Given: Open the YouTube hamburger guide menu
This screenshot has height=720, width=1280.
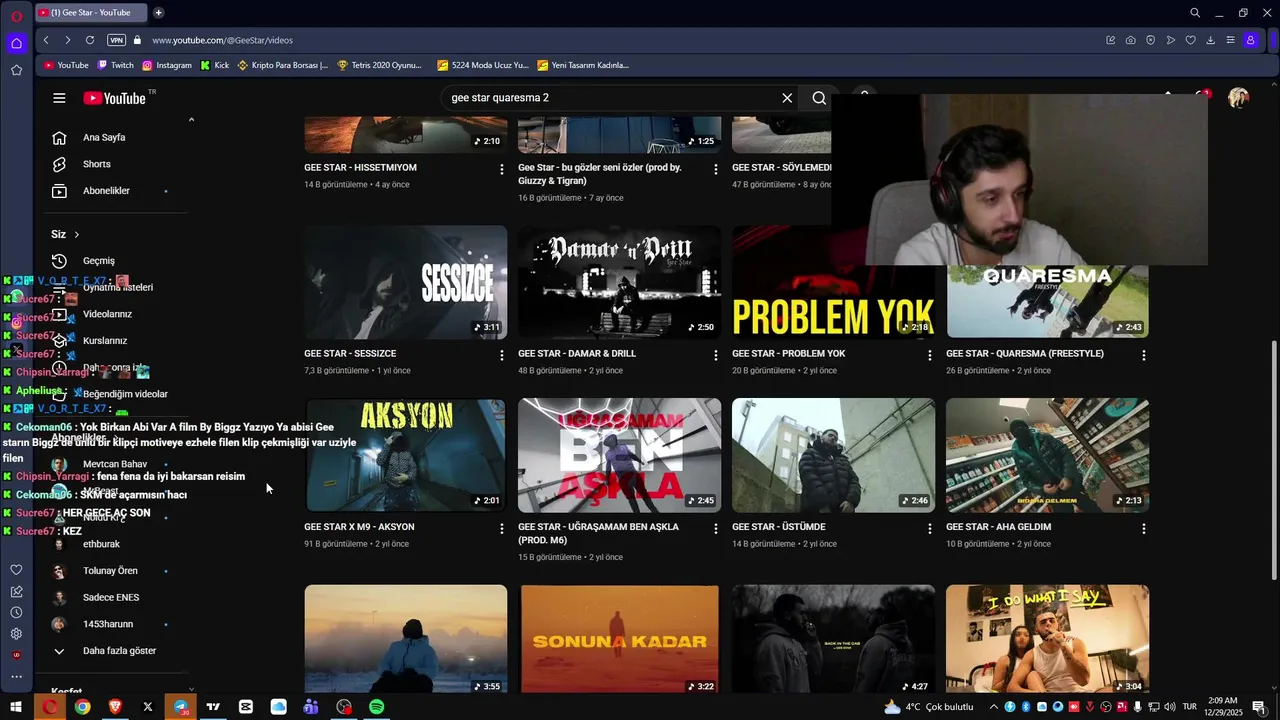Looking at the screenshot, I should click(x=59, y=98).
